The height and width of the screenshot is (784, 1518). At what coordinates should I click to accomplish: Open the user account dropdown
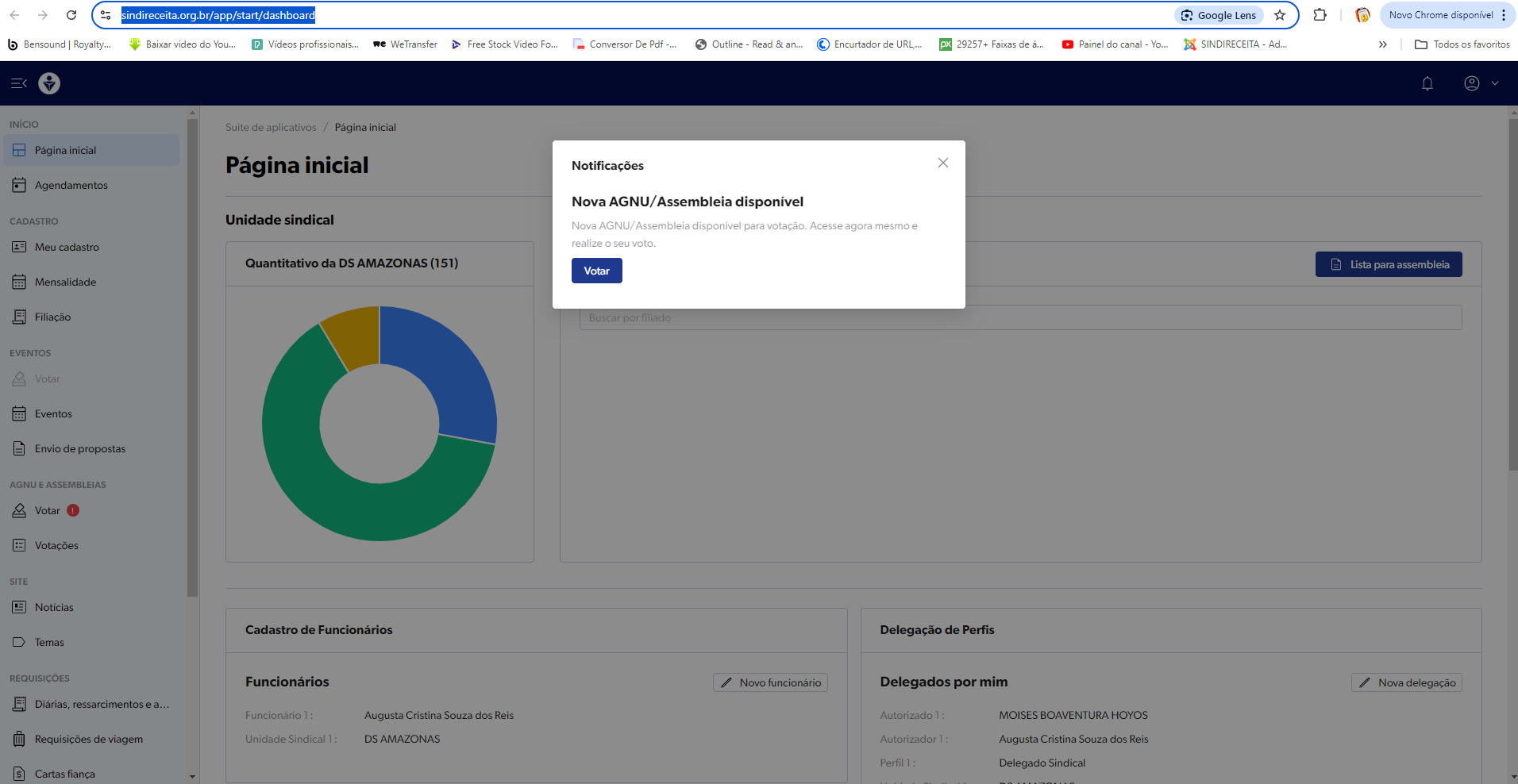pos(1481,83)
